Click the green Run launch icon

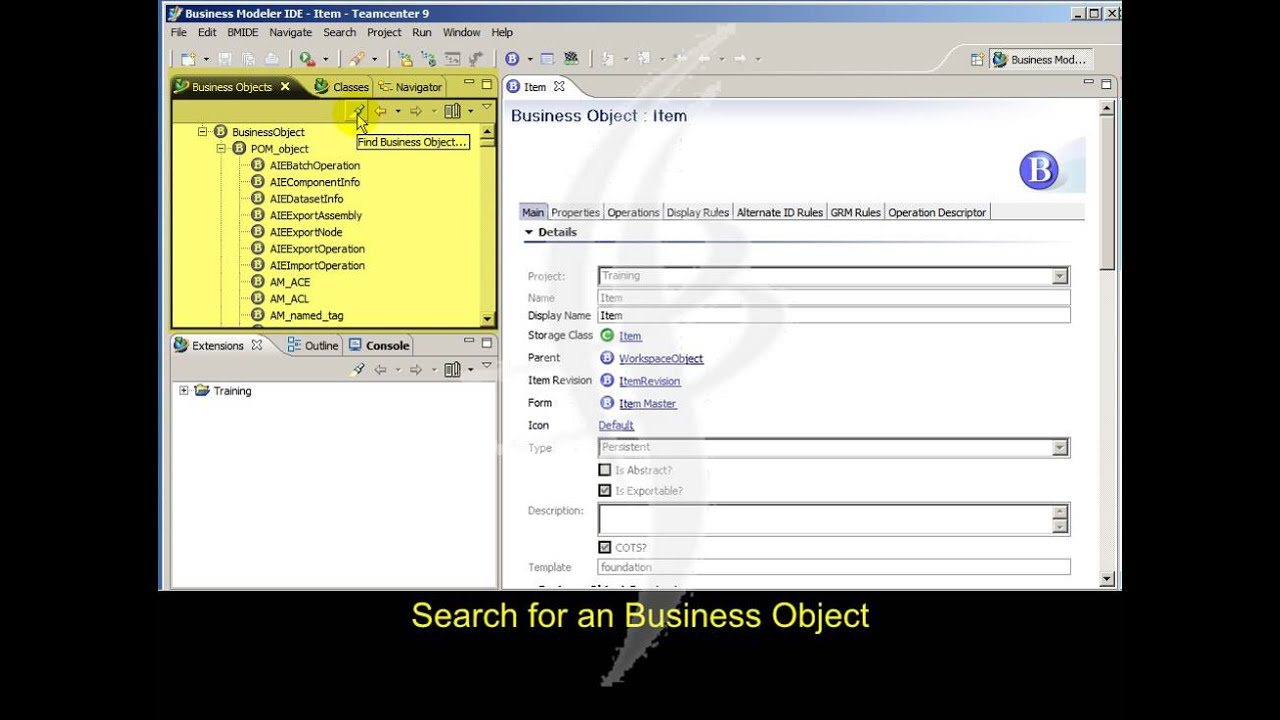tap(308, 59)
